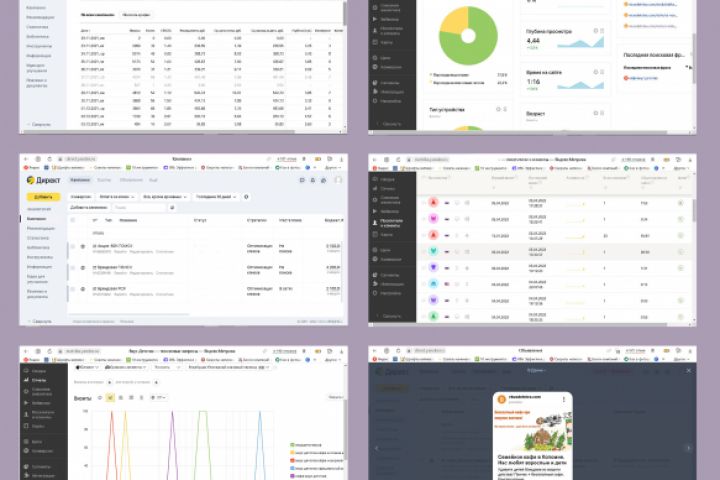Expand the 'Последние 30 дней' period dropdown
Viewport: 720px width, 480px height.
point(216,197)
